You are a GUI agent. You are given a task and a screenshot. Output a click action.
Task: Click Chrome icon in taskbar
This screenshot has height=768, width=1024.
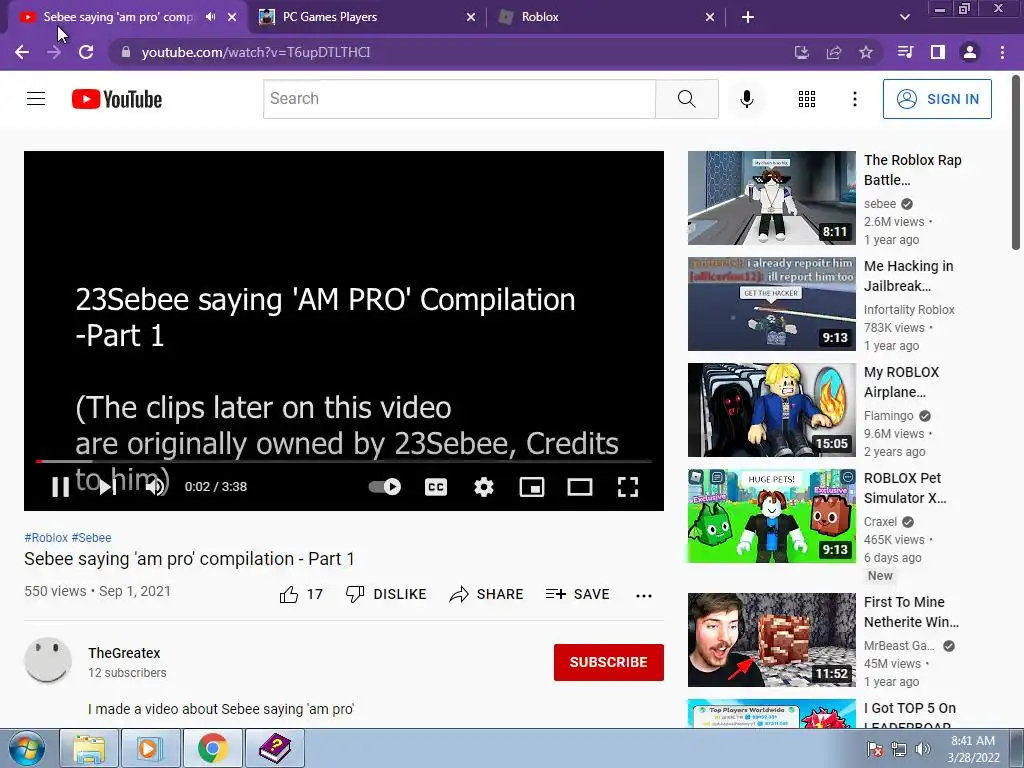tap(212, 748)
